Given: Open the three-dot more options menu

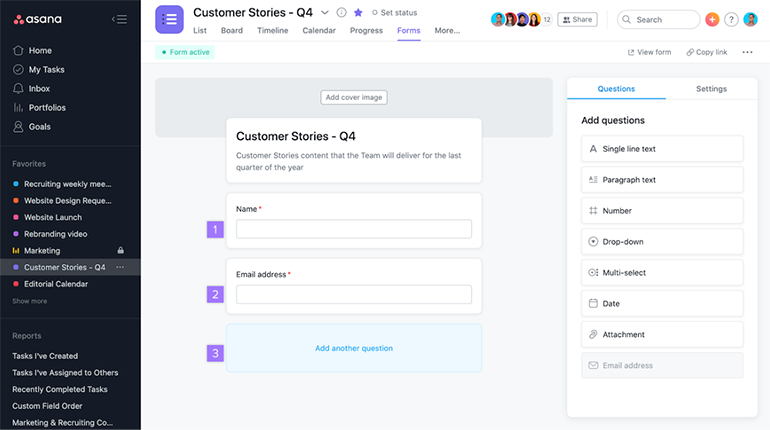Looking at the screenshot, I should coord(747,52).
